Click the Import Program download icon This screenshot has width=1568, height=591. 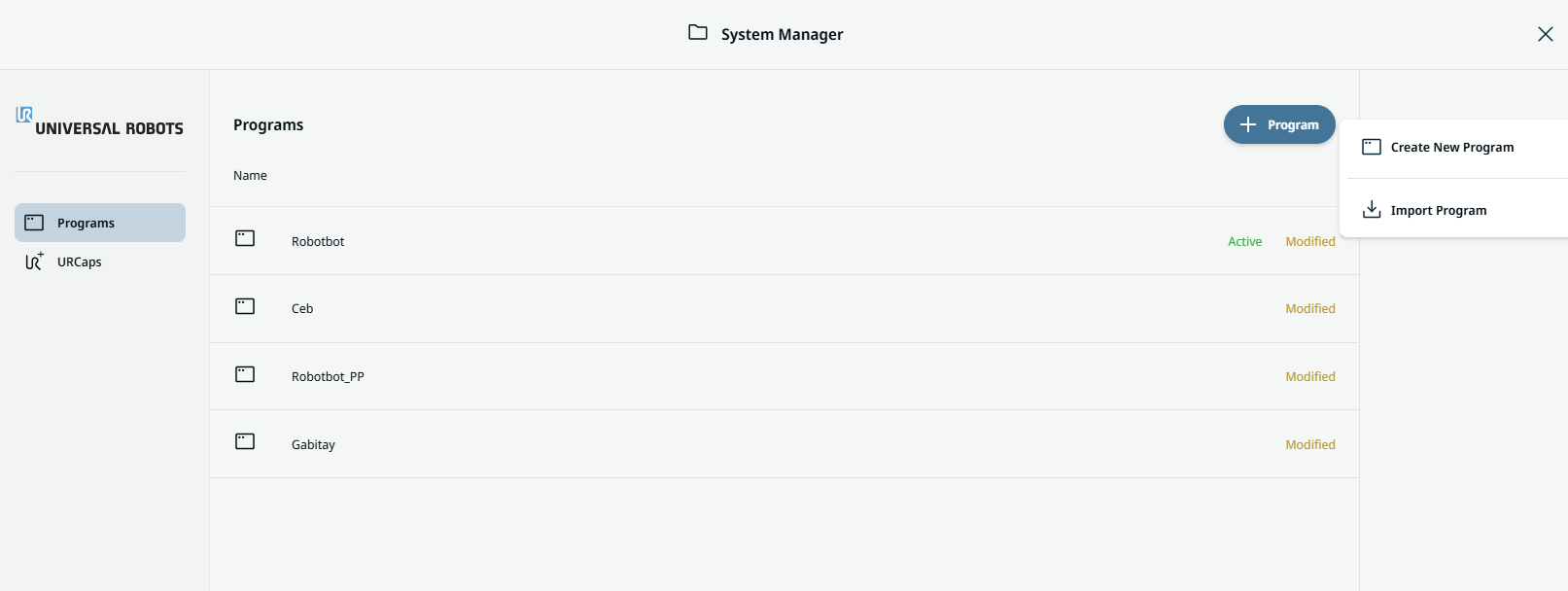pyautogui.click(x=1372, y=210)
